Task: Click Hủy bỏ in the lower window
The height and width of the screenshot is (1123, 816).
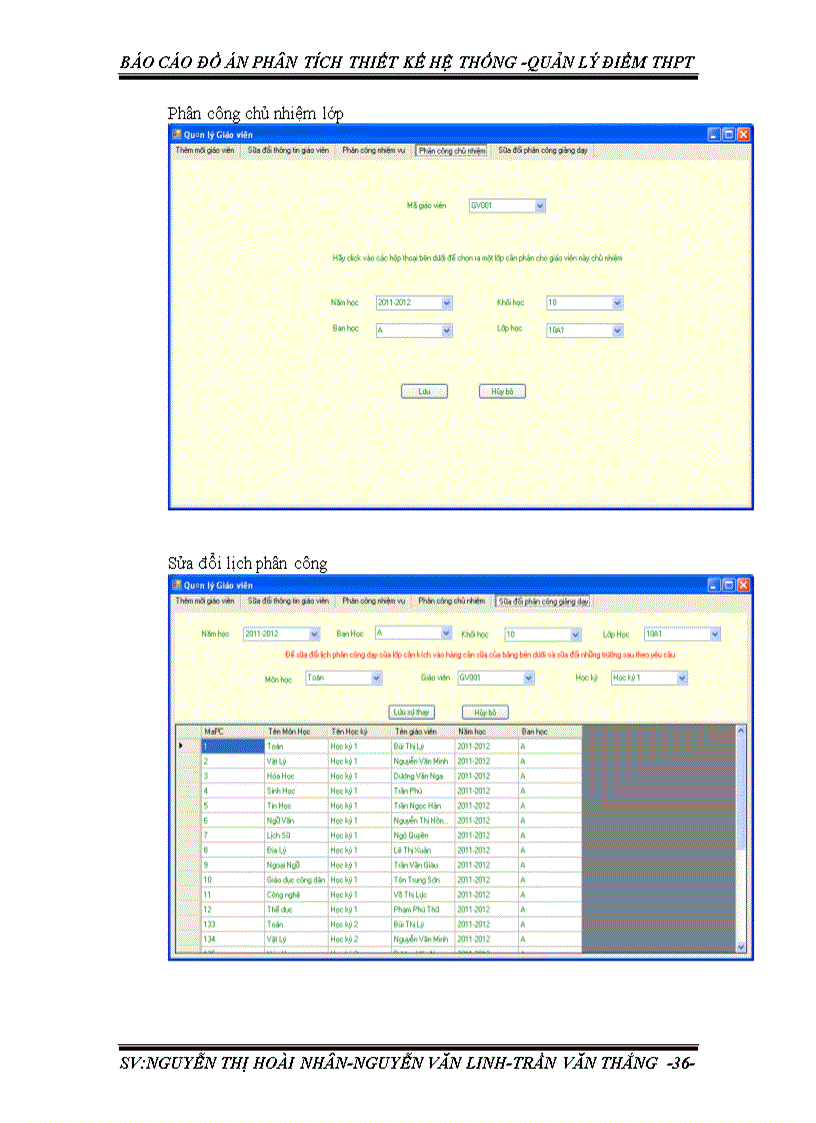Action: click(485, 712)
